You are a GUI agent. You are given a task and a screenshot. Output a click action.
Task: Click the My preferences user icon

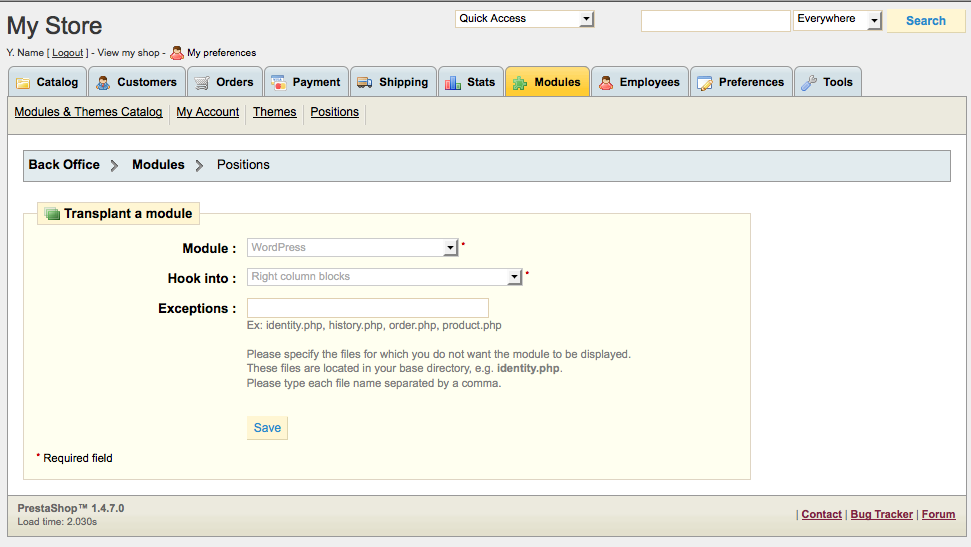click(177, 53)
